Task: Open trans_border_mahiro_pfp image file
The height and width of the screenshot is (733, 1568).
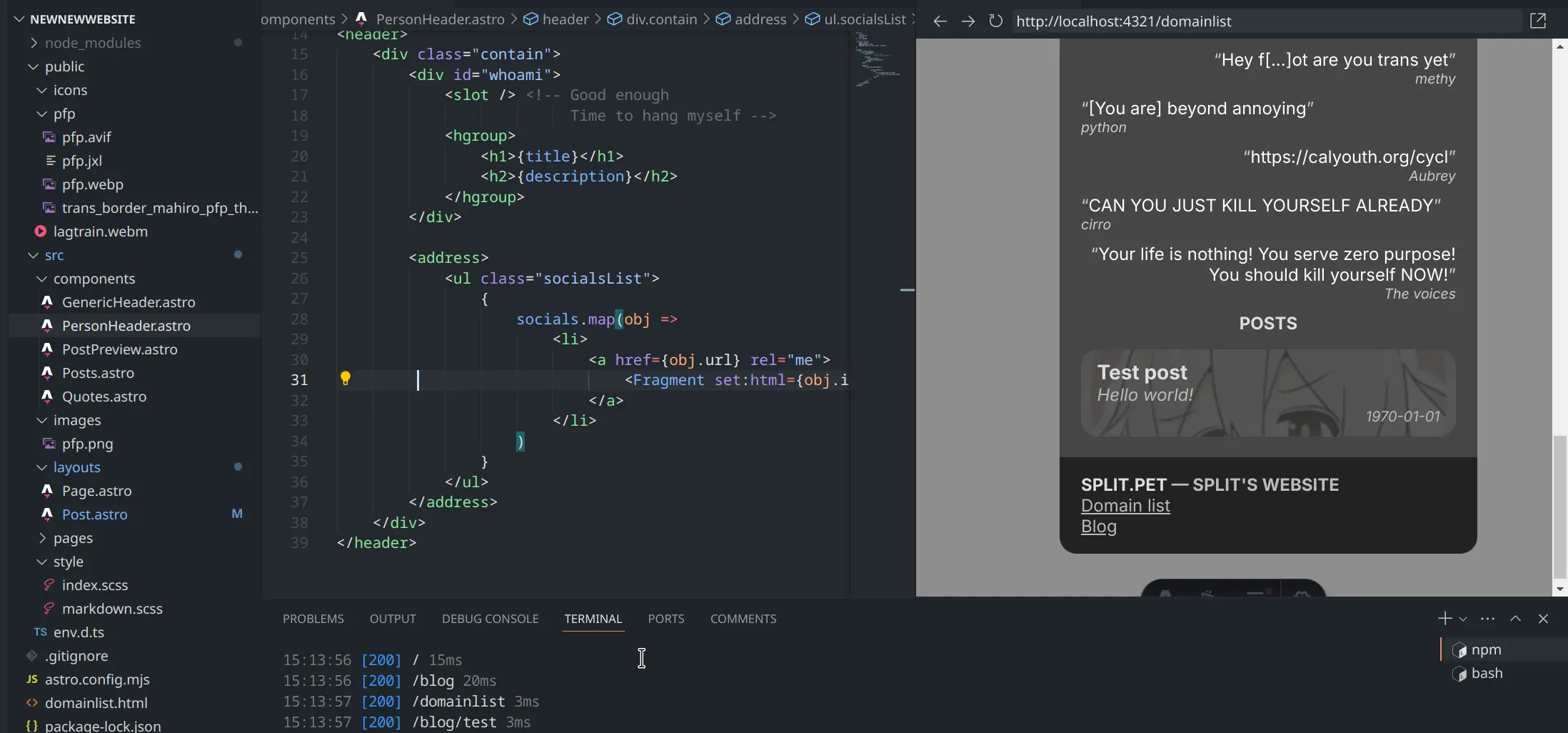Action: coord(134,208)
